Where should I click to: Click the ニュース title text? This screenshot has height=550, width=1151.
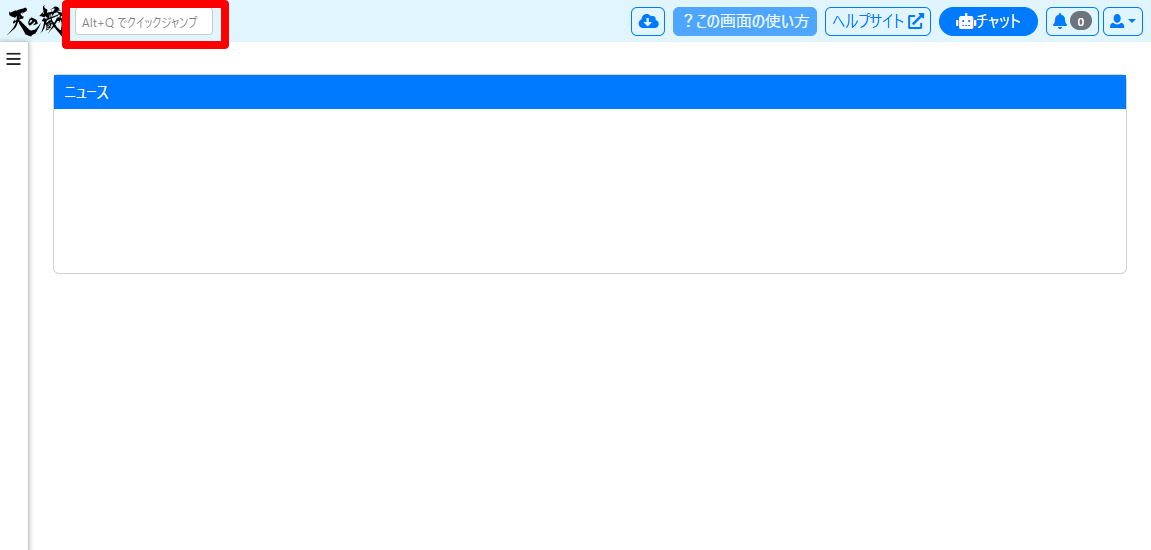[x=87, y=92]
